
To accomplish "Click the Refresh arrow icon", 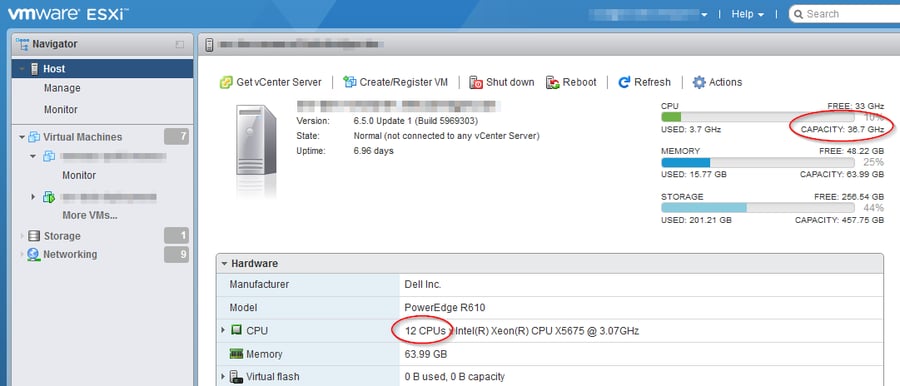I will 624,82.
